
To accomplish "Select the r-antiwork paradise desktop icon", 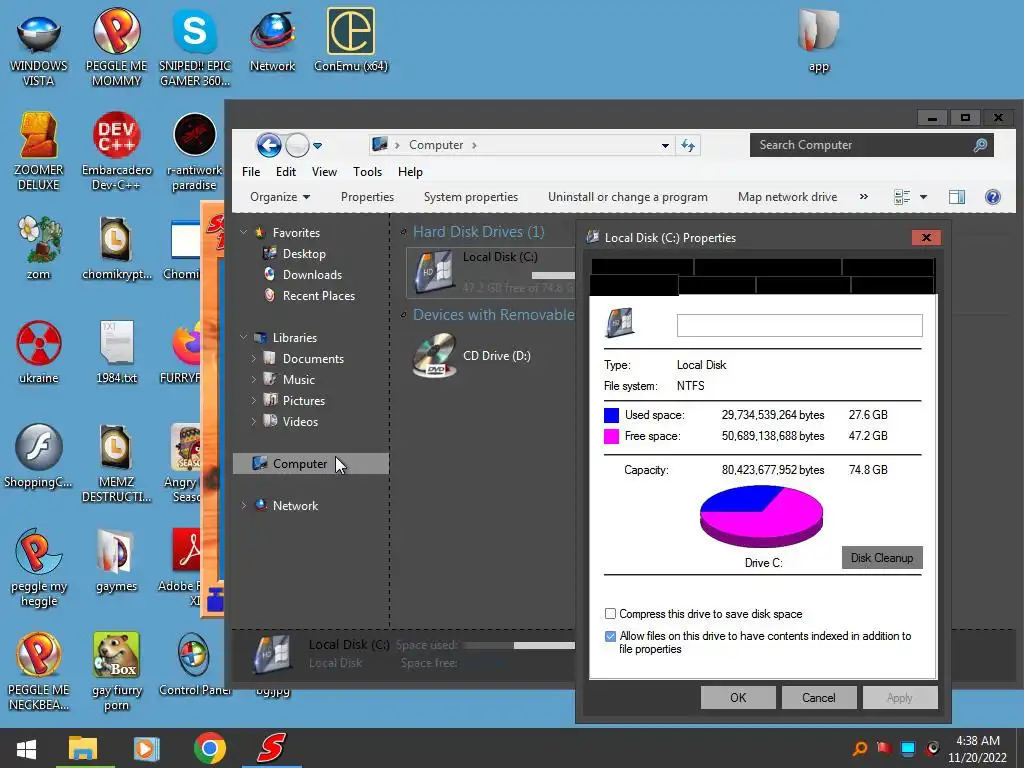I will pos(195,152).
